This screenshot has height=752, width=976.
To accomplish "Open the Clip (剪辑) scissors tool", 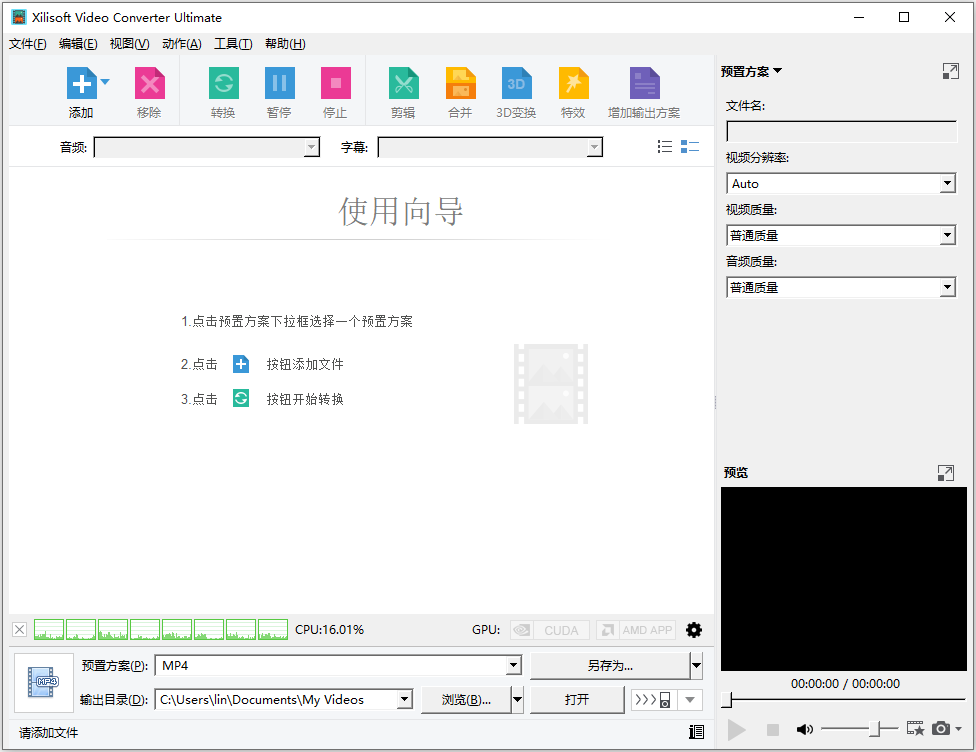I will (x=403, y=83).
